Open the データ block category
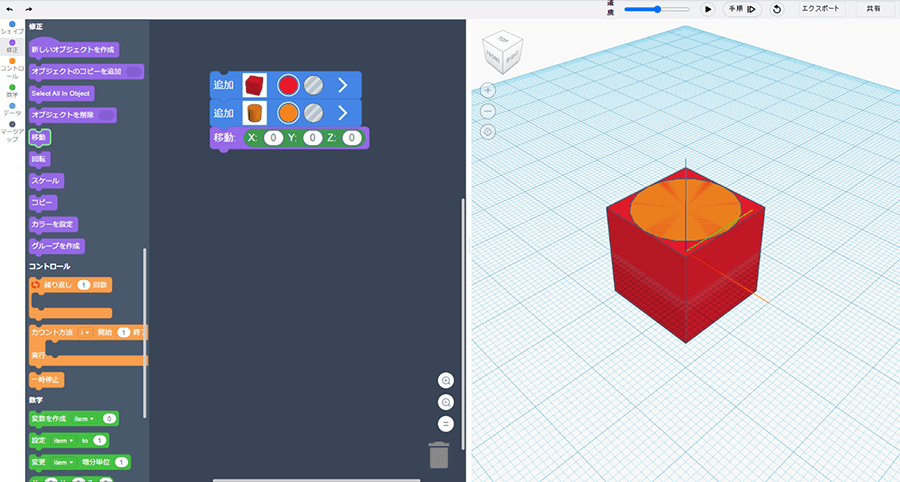Screen dimensions: 900x482 click(12, 109)
